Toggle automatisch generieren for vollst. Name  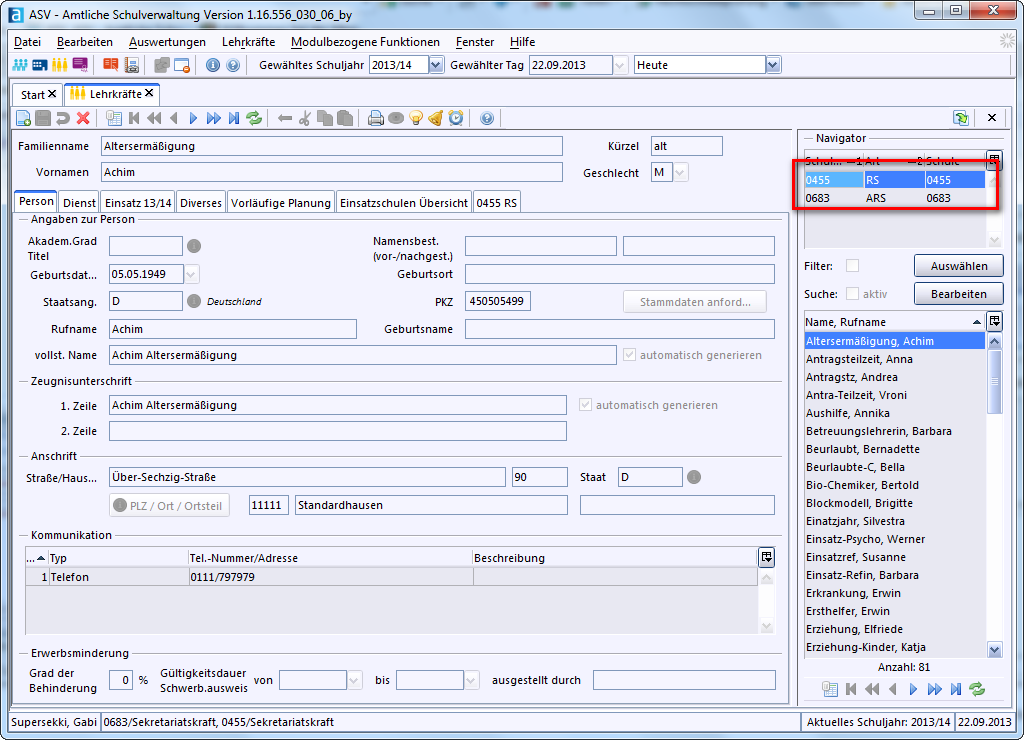[630, 355]
